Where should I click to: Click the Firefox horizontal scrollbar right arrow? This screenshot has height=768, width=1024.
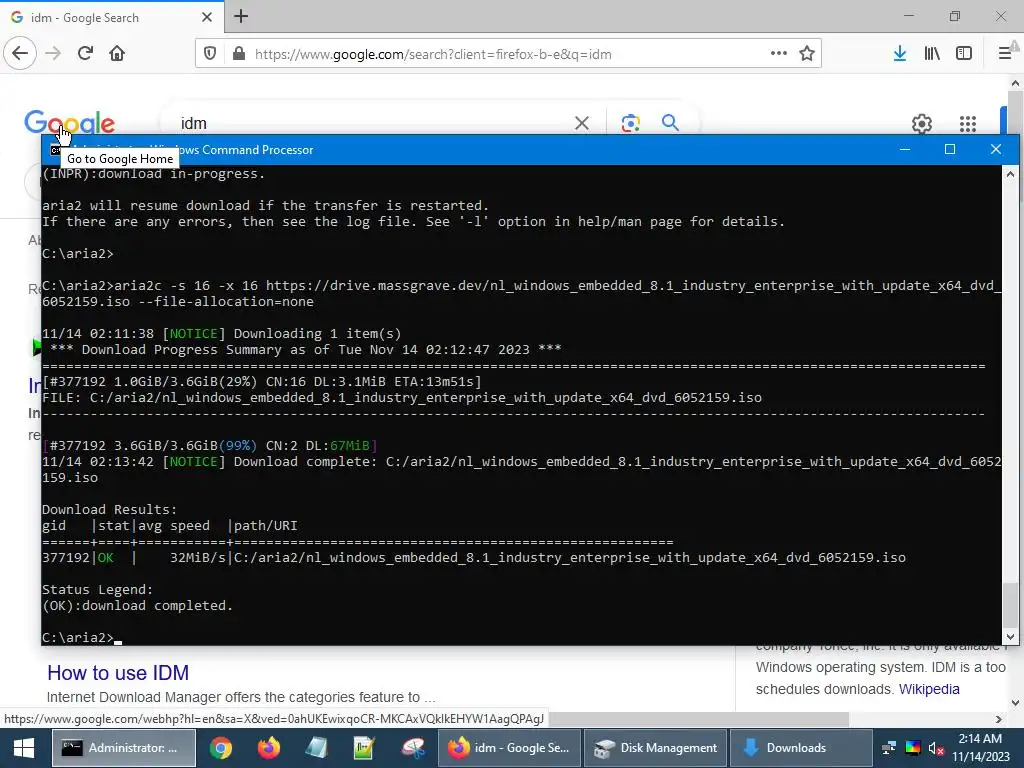click(x=999, y=719)
